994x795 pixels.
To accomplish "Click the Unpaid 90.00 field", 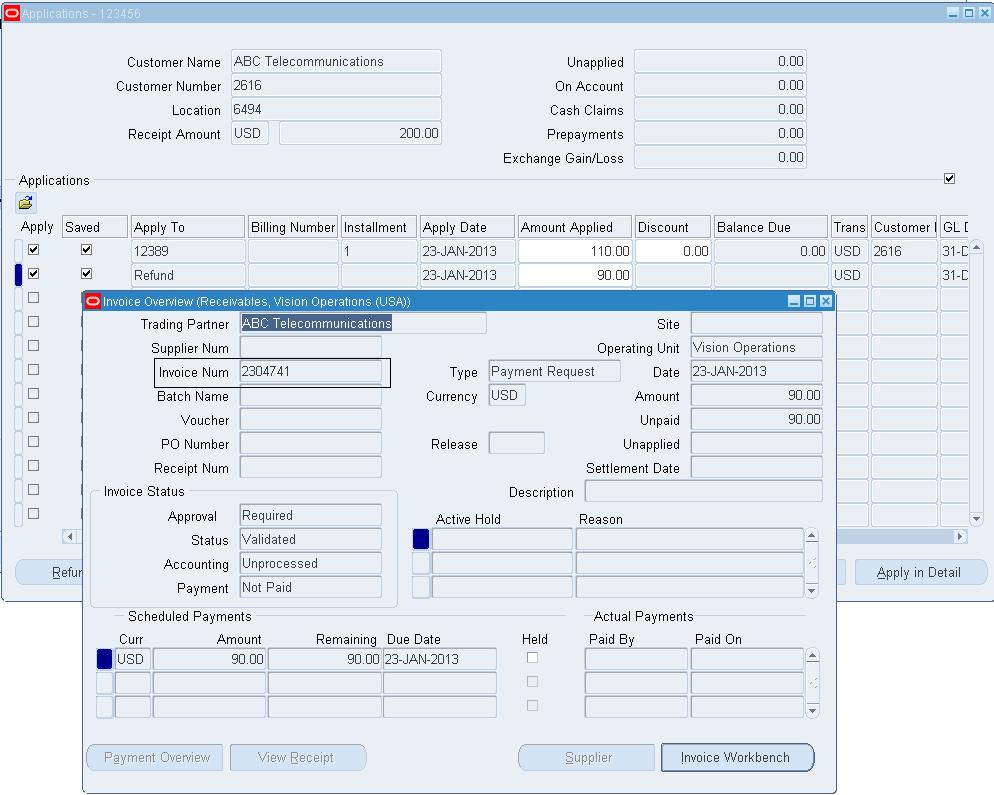I will coord(756,420).
